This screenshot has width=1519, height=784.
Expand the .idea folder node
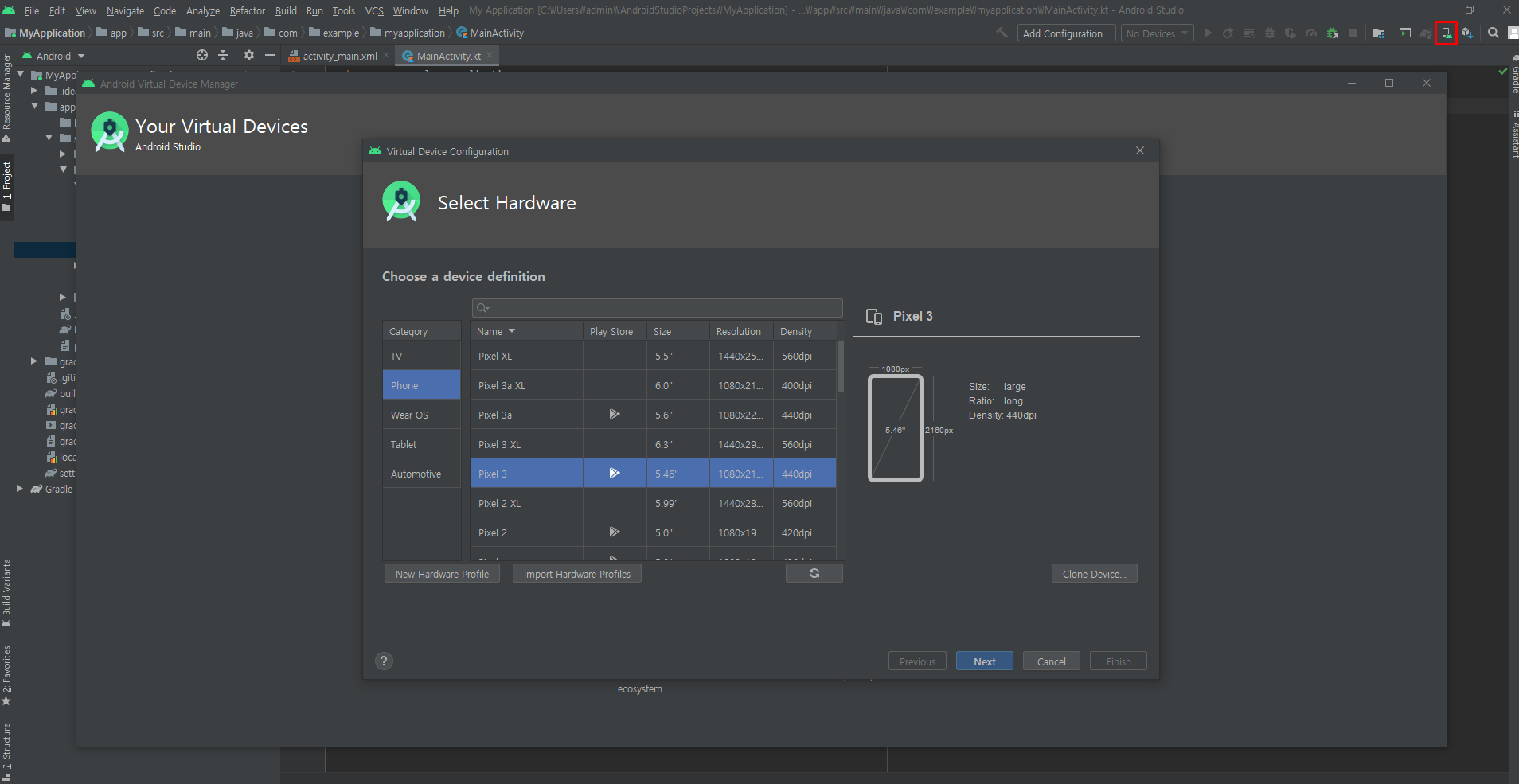pyautogui.click(x=34, y=91)
